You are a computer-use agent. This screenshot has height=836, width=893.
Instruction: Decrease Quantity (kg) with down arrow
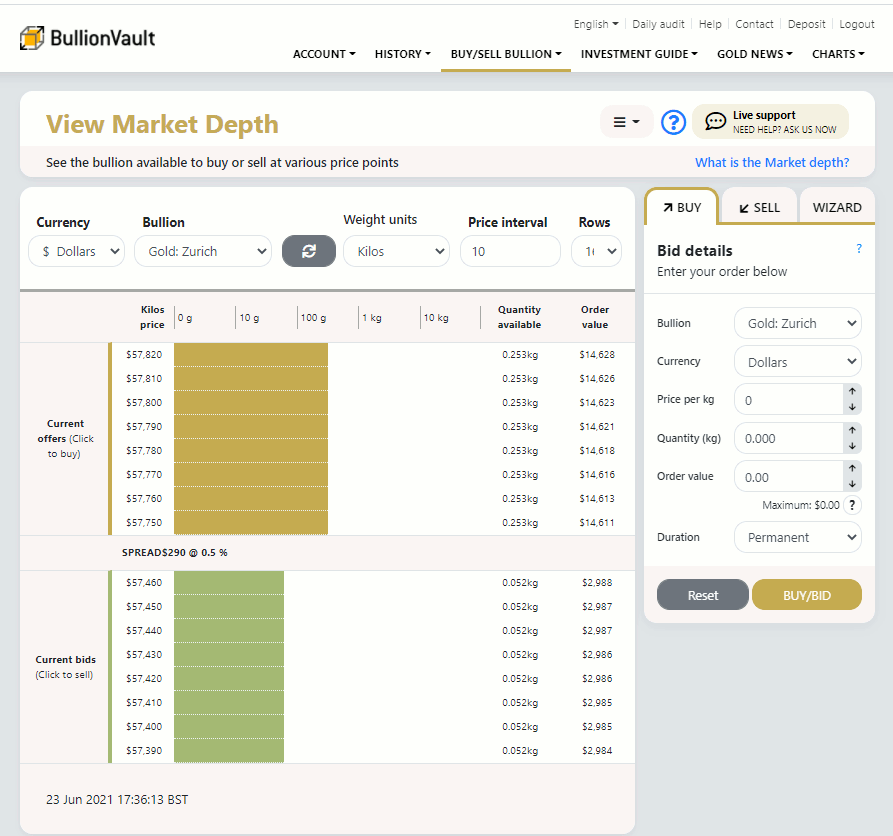pyautogui.click(x=852, y=445)
